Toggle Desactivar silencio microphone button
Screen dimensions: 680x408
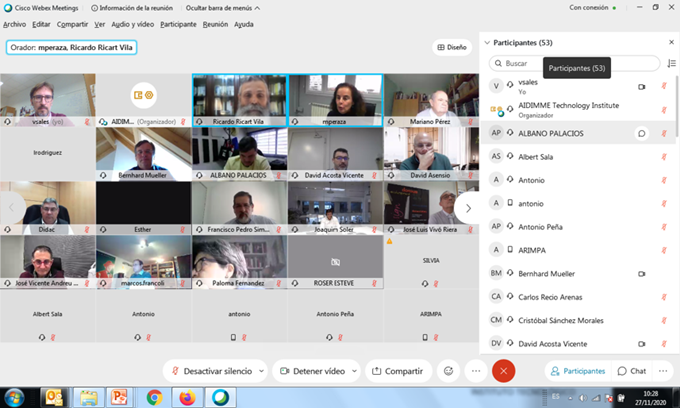click(x=208, y=371)
